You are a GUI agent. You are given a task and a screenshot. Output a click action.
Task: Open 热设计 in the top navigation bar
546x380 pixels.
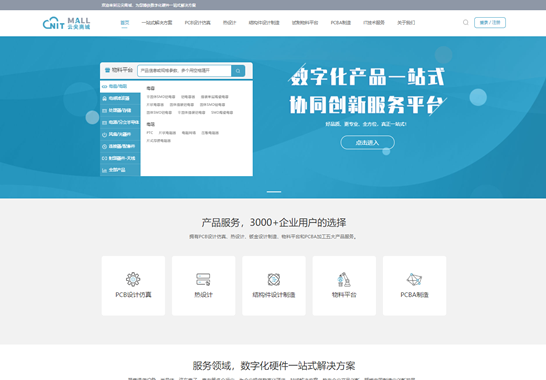coord(229,23)
